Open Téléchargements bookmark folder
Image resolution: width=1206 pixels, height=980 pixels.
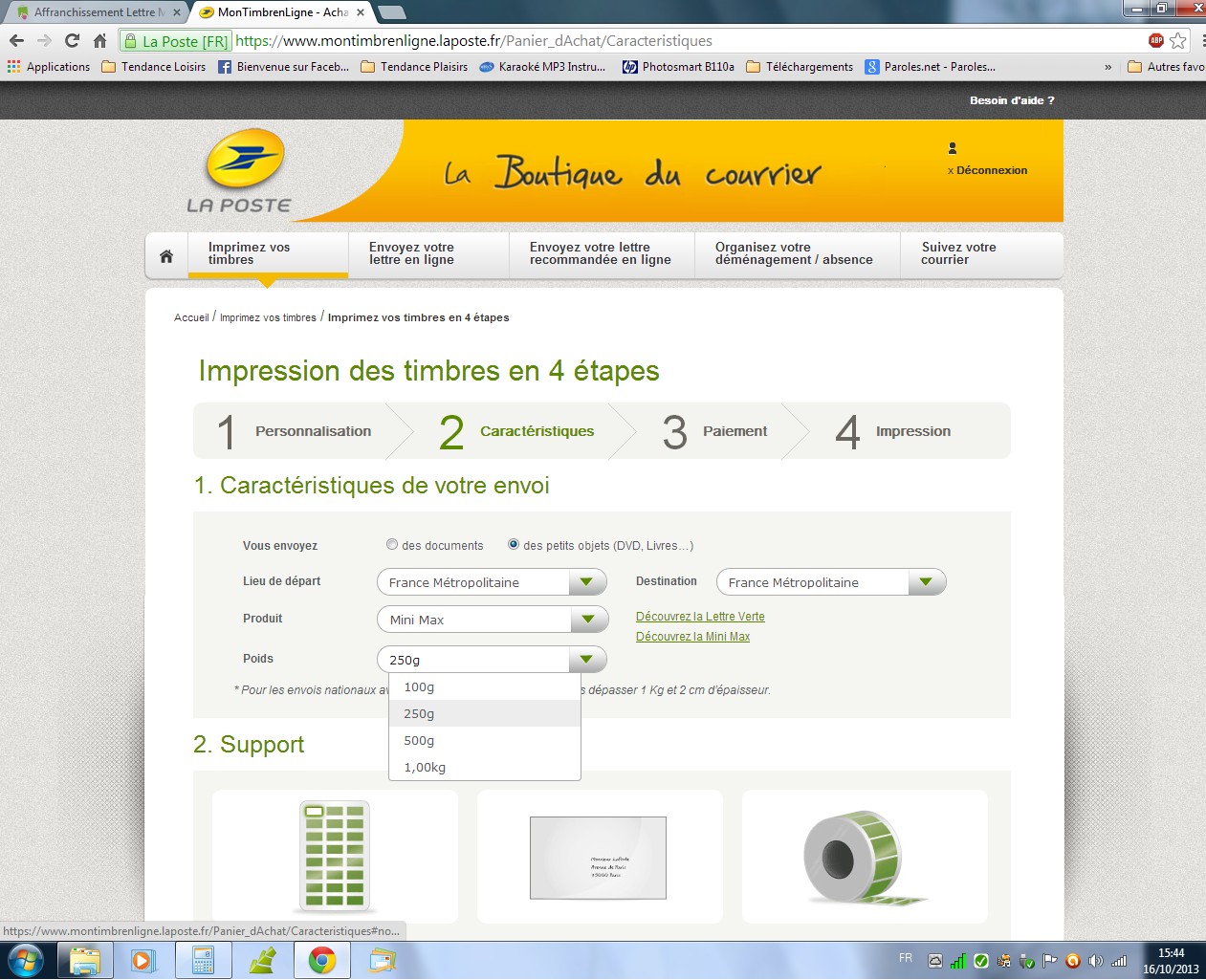pos(800,67)
